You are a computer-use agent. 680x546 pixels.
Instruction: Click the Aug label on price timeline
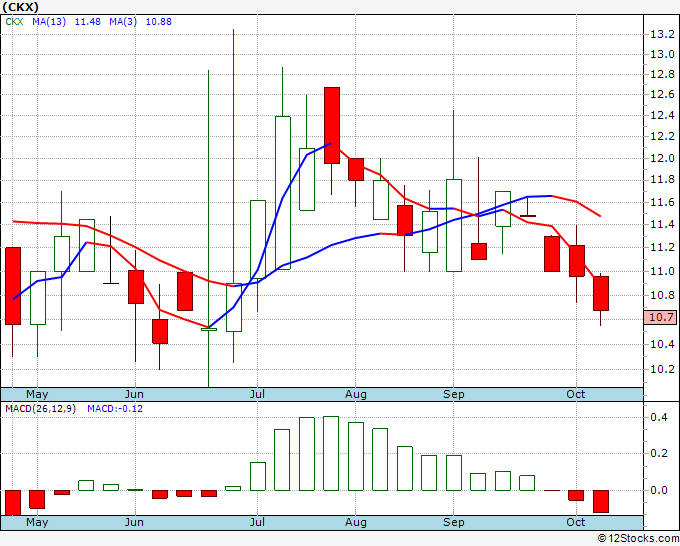pyautogui.click(x=356, y=394)
